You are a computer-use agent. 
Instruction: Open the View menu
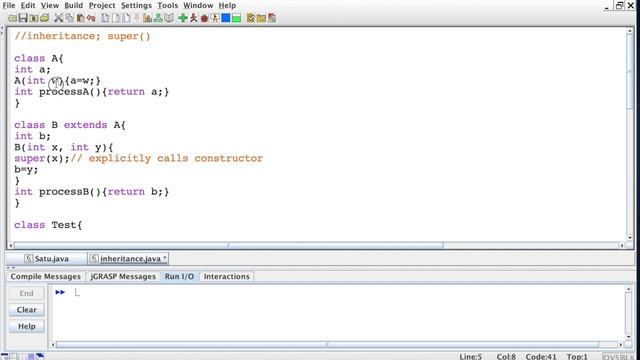[x=50, y=5]
